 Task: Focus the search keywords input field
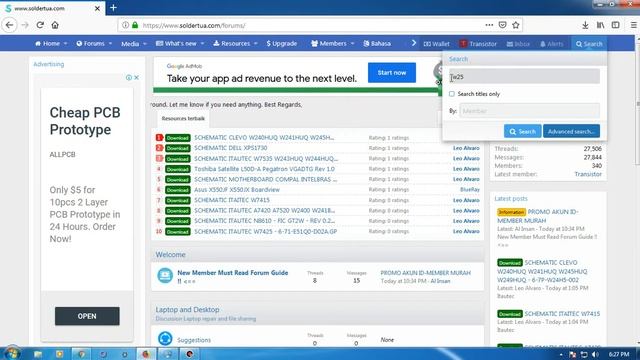(x=524, y=77)
